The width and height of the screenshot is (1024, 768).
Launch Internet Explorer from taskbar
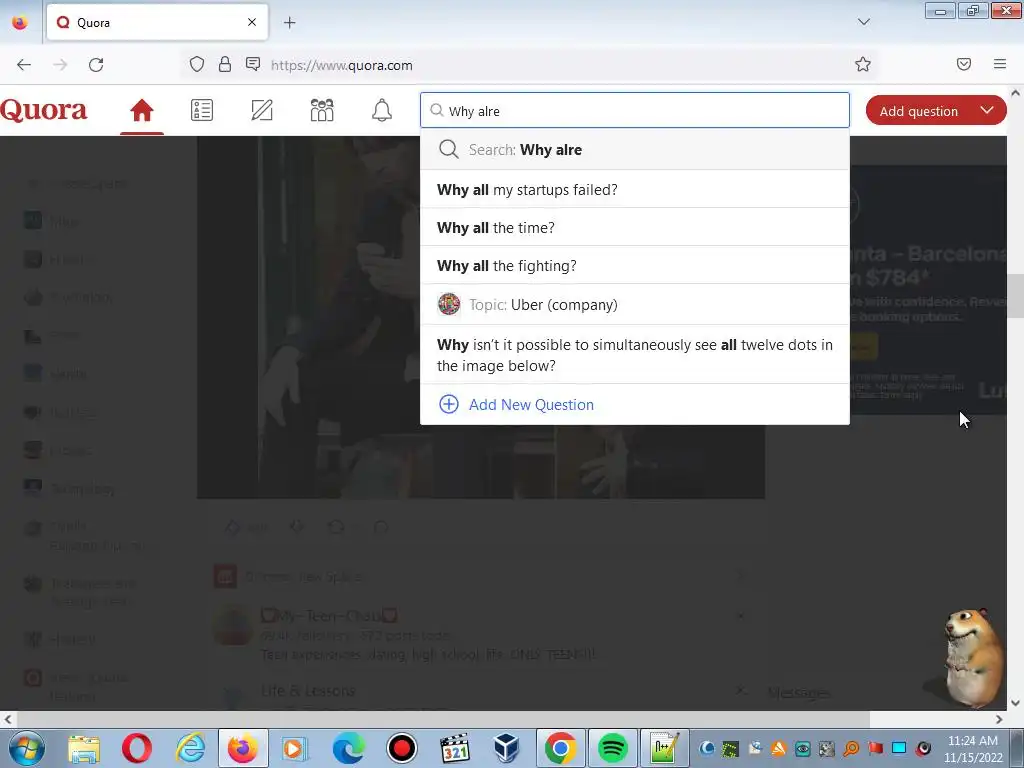pyautogui.click(x=190, y=748)
